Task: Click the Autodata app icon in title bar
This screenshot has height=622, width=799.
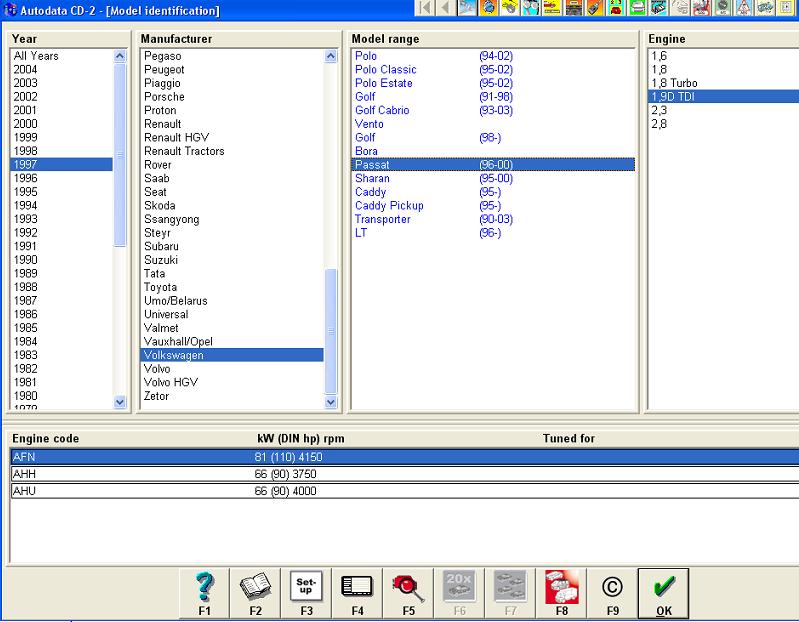Action: click(10, 10)
